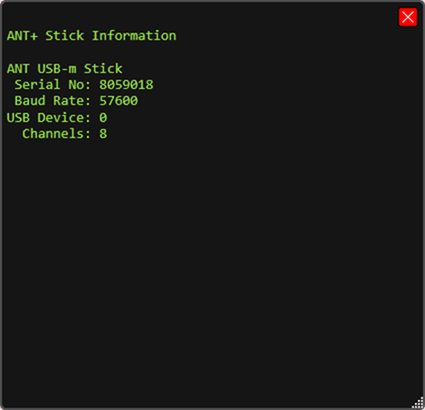This screenshot has height=410, width=425.
Task: Click the "Serial No:" label
Action: tap(52, 85)
